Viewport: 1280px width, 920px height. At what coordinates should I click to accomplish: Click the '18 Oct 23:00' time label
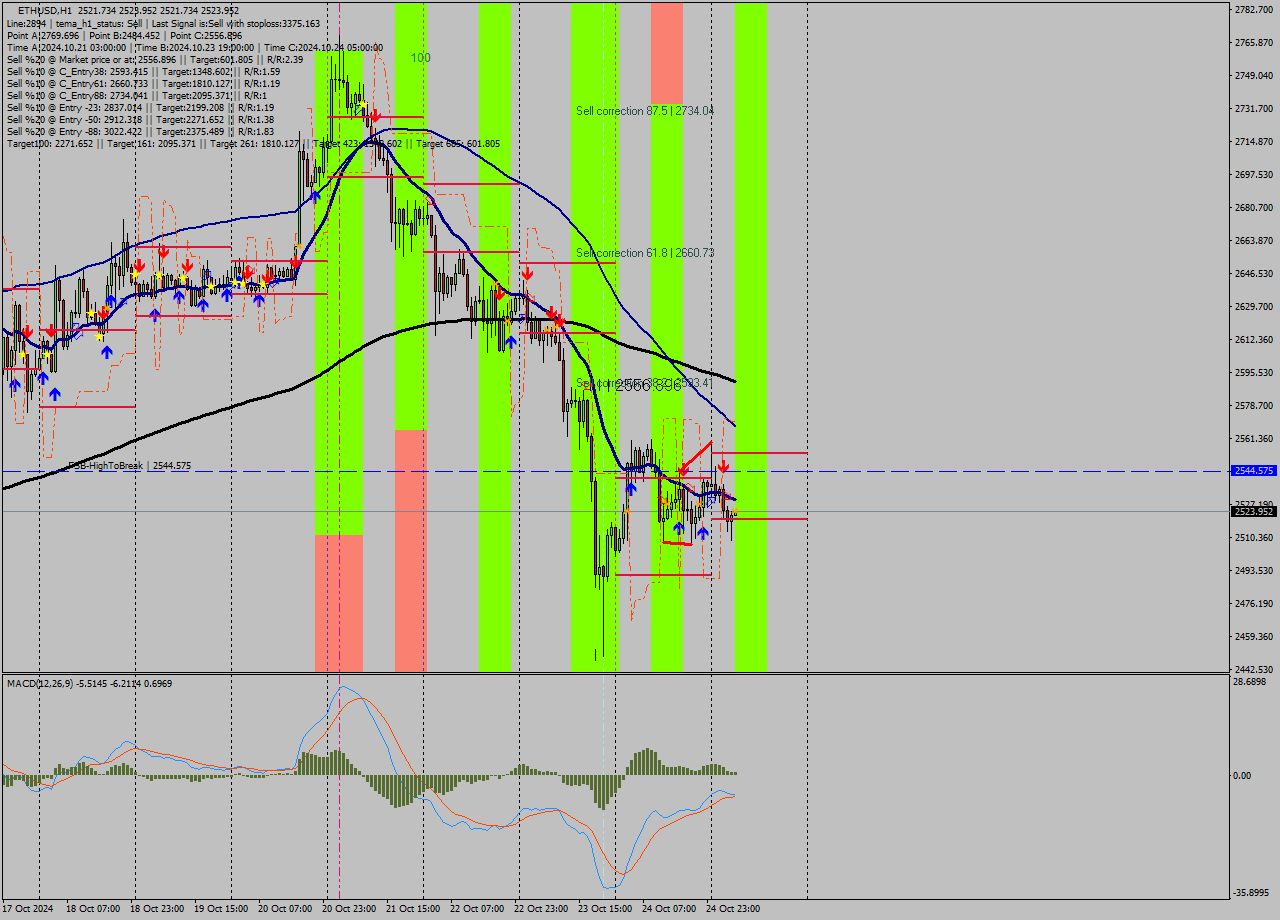pos(159,909)
